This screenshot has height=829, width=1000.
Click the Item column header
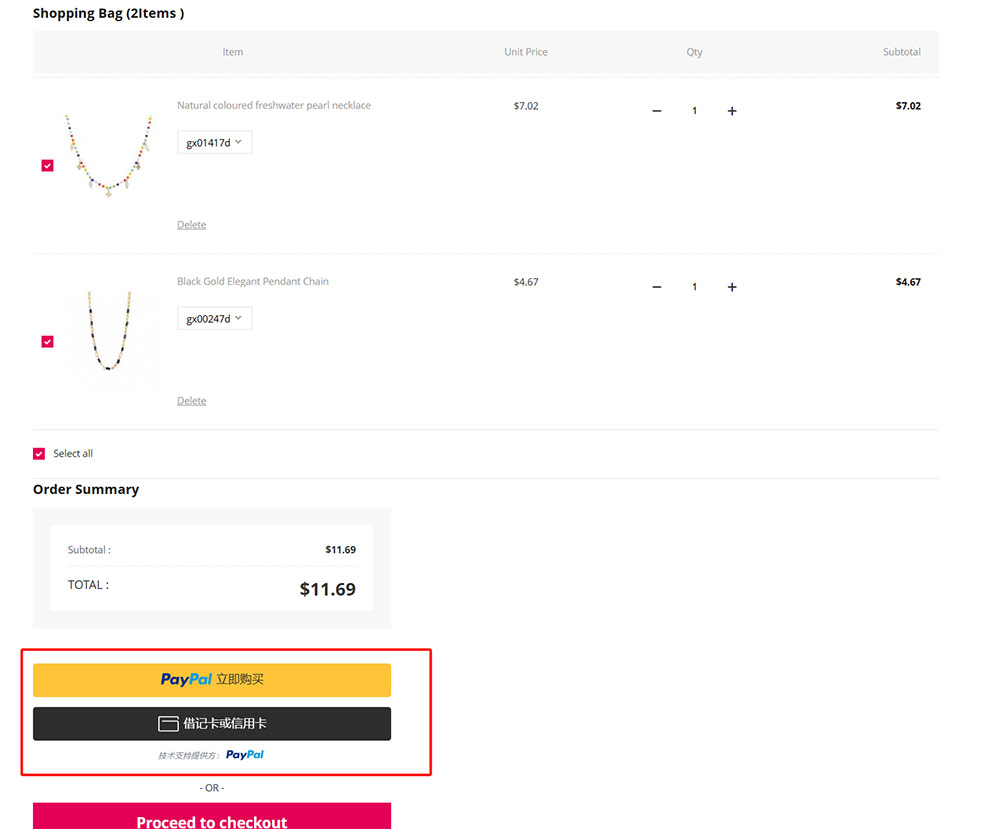point(233,52)
